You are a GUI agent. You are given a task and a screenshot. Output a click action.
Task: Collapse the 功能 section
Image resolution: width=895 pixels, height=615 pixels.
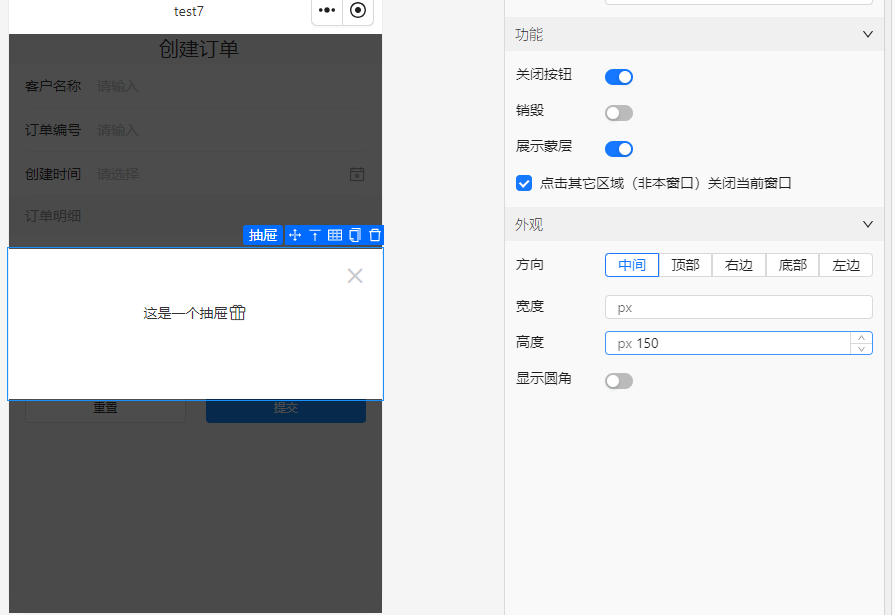pos(868,34)
